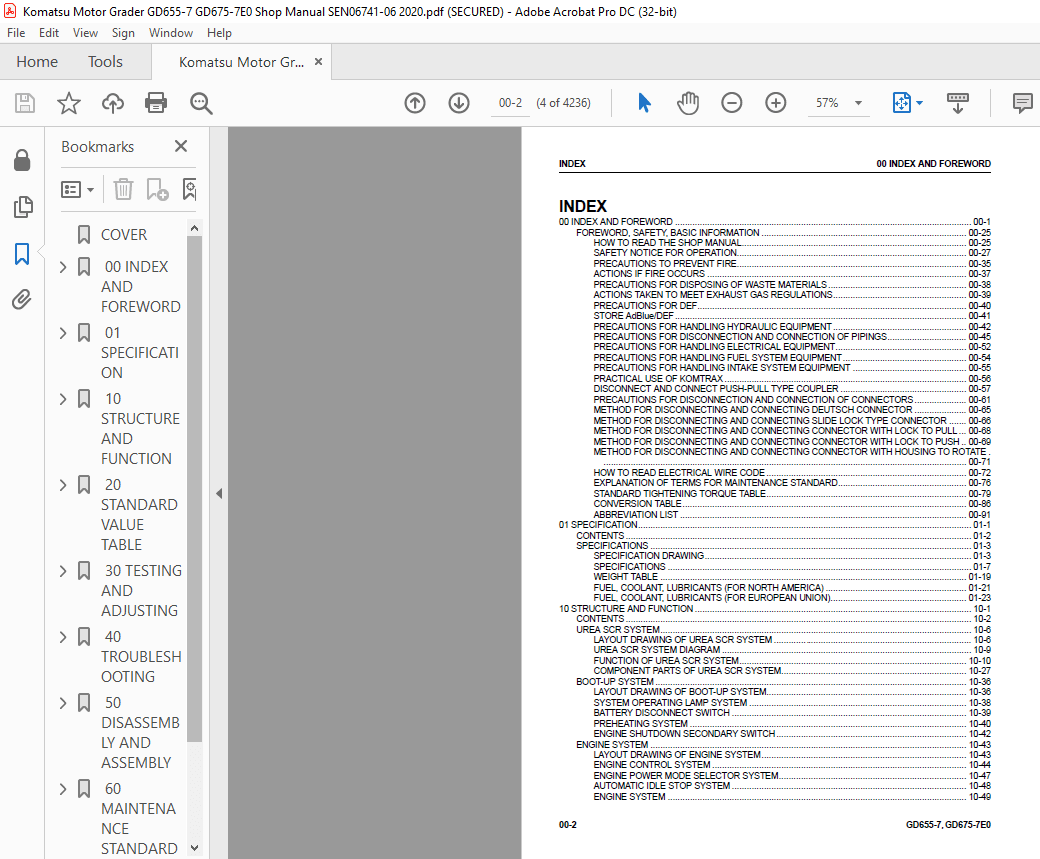Open the Window menu
The image size is (1040, 859).
pyautogui.click(x=171, y=33)
